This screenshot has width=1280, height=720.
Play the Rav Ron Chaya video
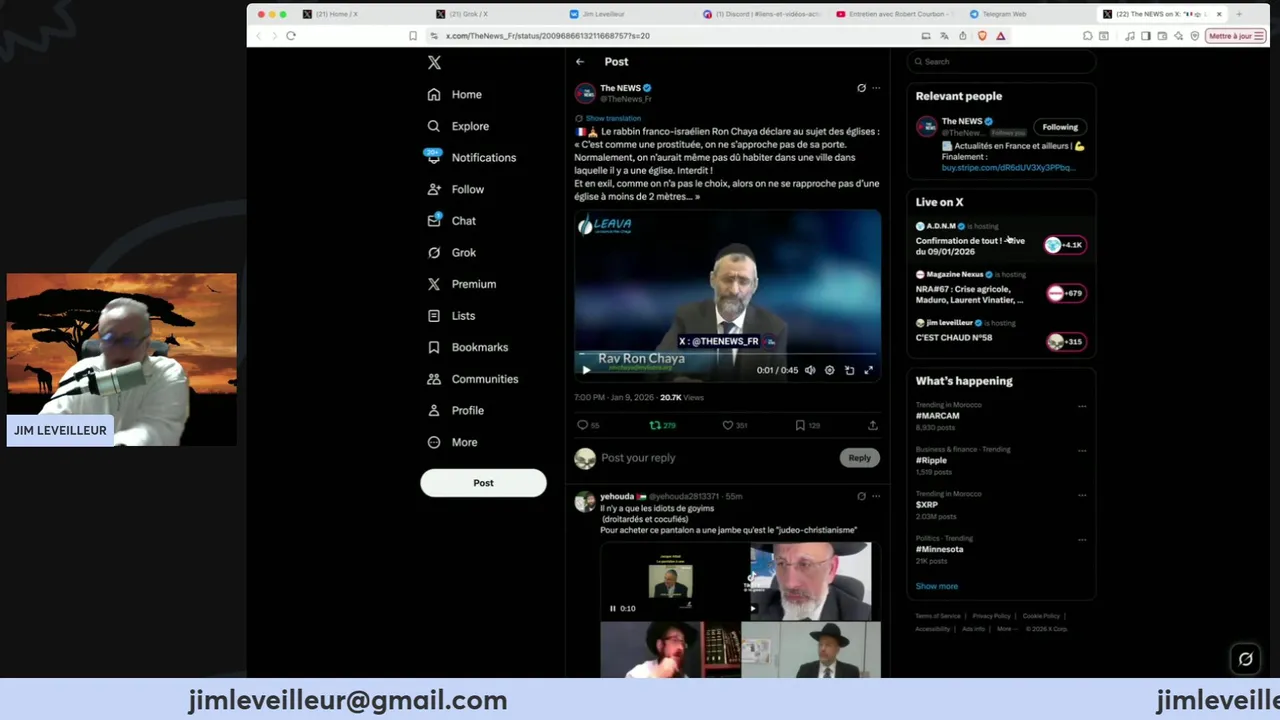[586, 370]
